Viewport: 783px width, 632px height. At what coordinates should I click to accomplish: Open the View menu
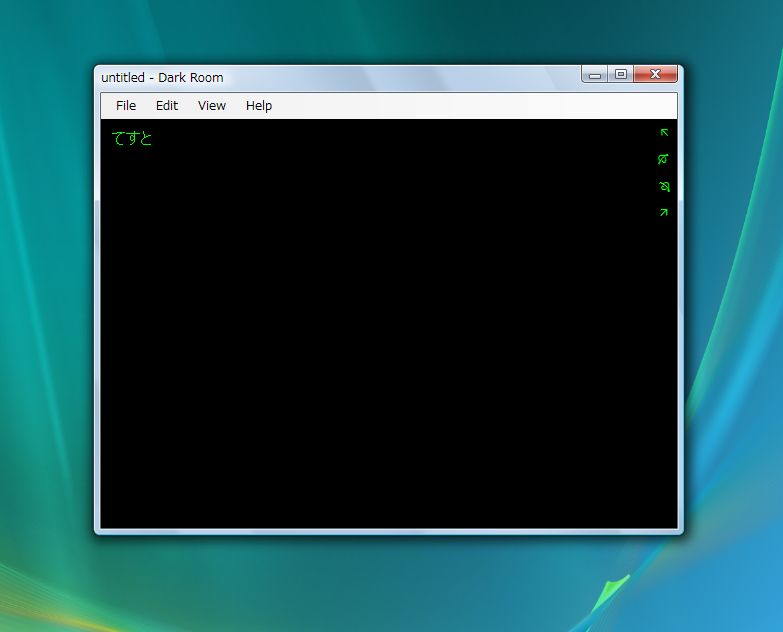point(212,106)
